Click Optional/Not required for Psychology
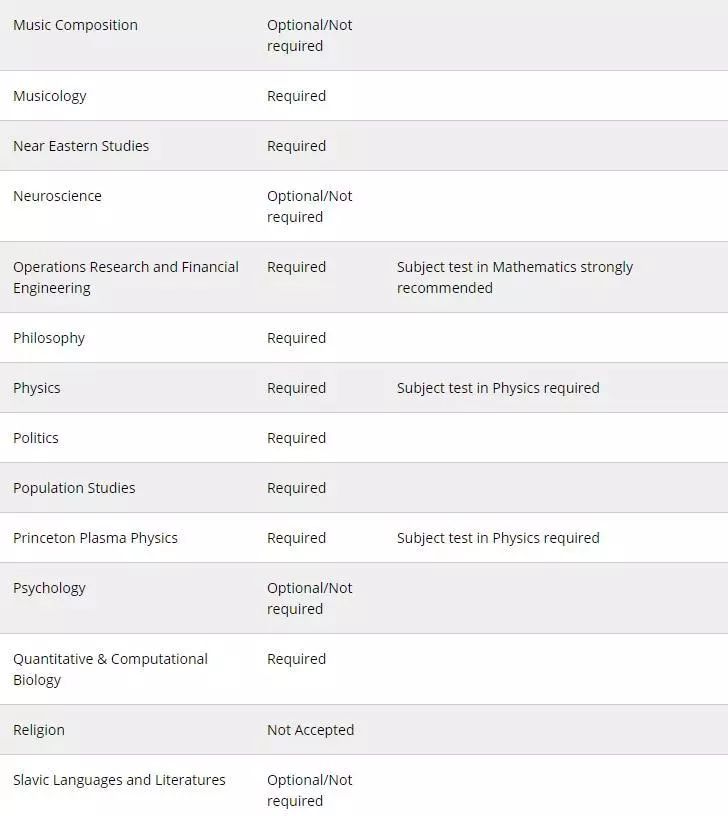Screen dimensions: 728x816 pyautogui.click(x=309, y=598)
